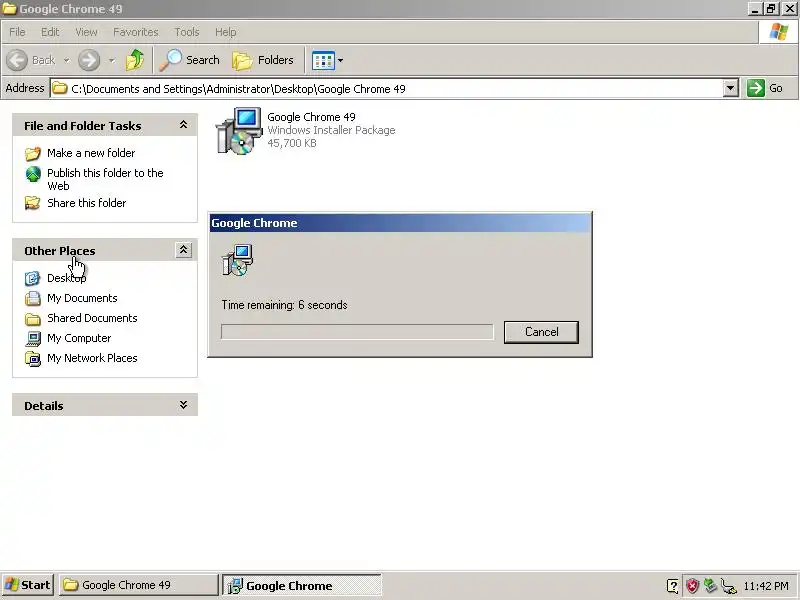Click the Safely Remove Hardware tray icon
Screen dimensions: 800x600
click(x=710, y=585)
